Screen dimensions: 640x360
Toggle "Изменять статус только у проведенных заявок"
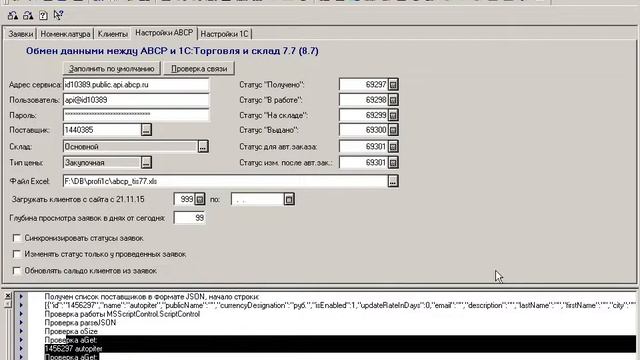click(x=17, y=254)
